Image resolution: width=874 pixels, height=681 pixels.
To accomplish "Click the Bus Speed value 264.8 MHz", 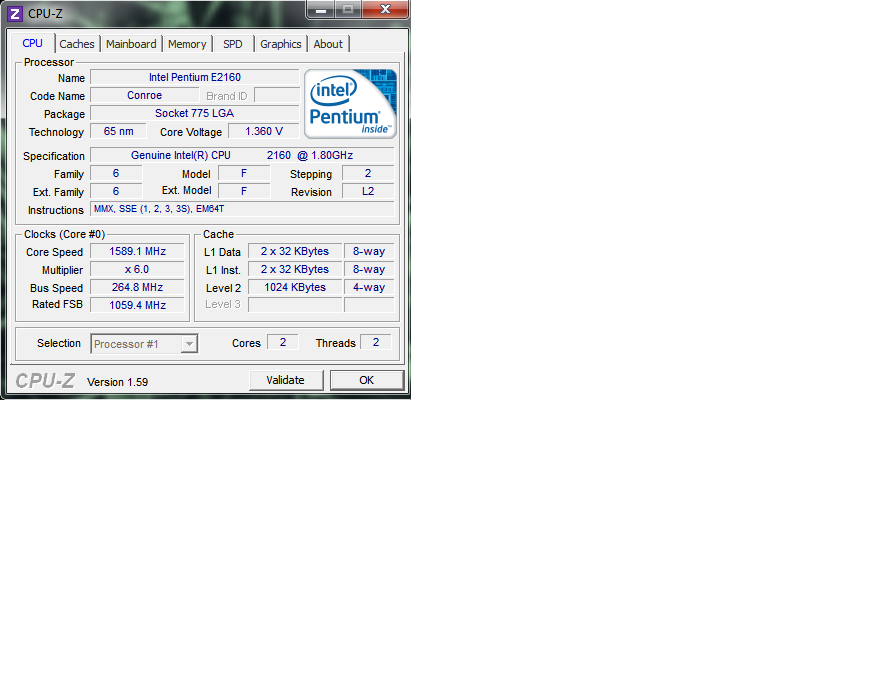I will 137,288.
